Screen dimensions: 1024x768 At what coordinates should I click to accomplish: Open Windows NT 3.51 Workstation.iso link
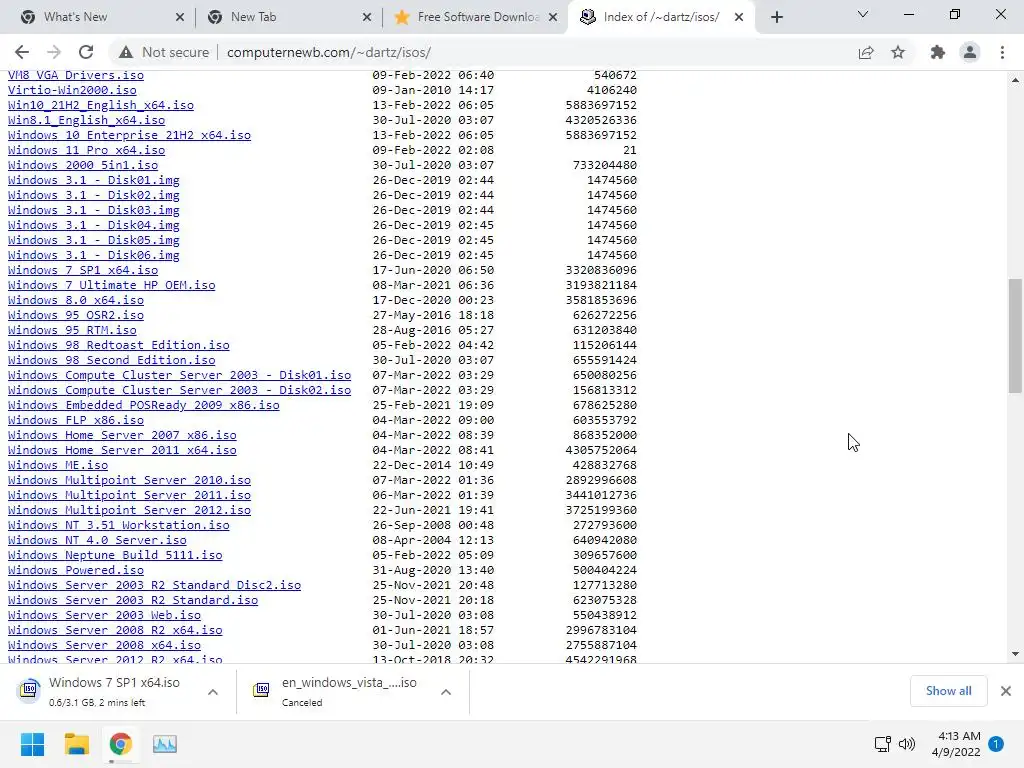[119, 526]
